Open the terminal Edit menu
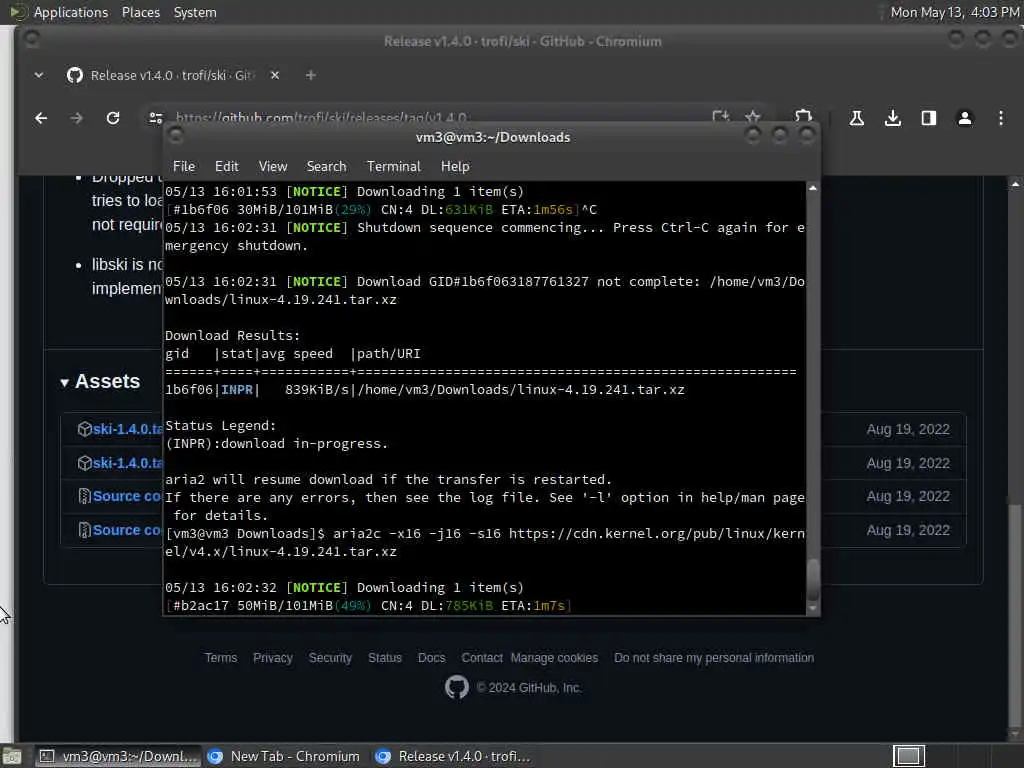 click(227, 167)
